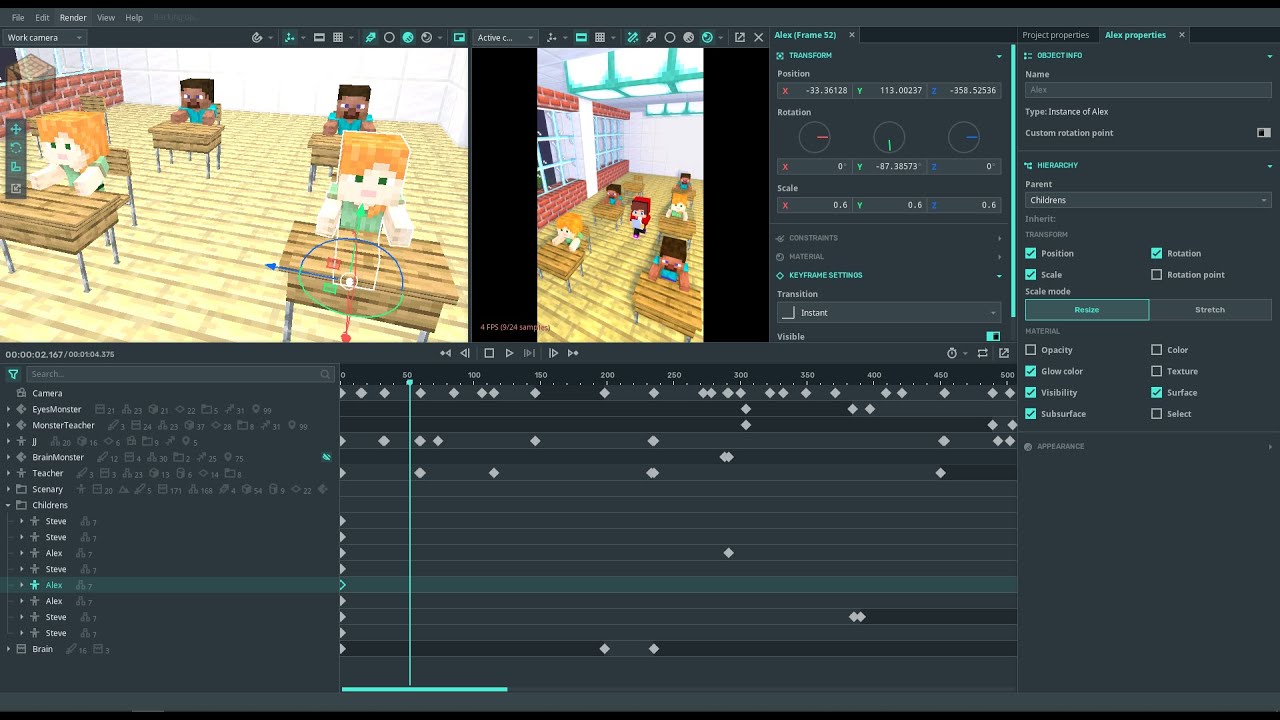Switch to the Project properties tab
This screenshot has height=720, width=1280.
1055,35
